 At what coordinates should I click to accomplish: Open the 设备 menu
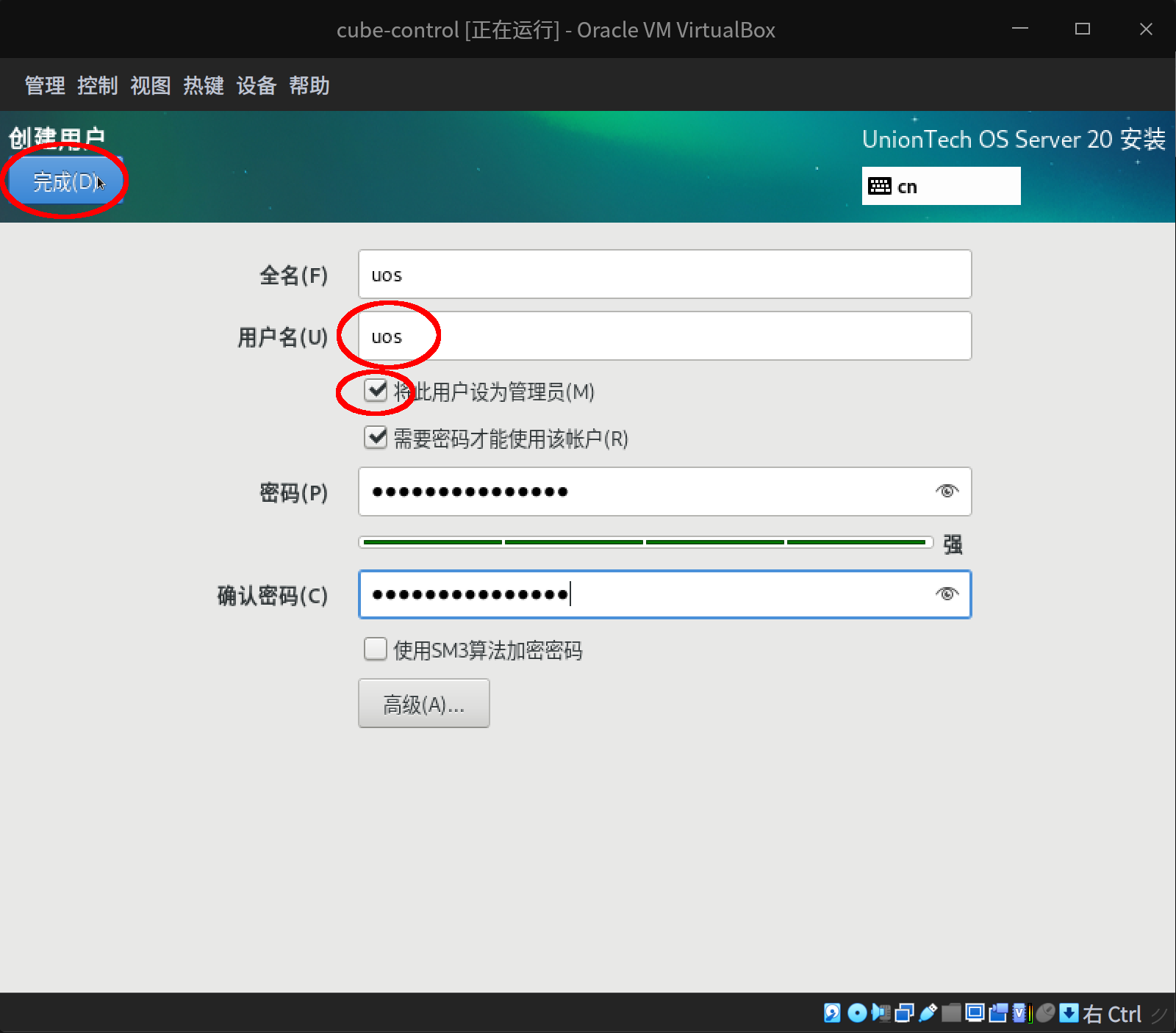click(x=256, y=85)
